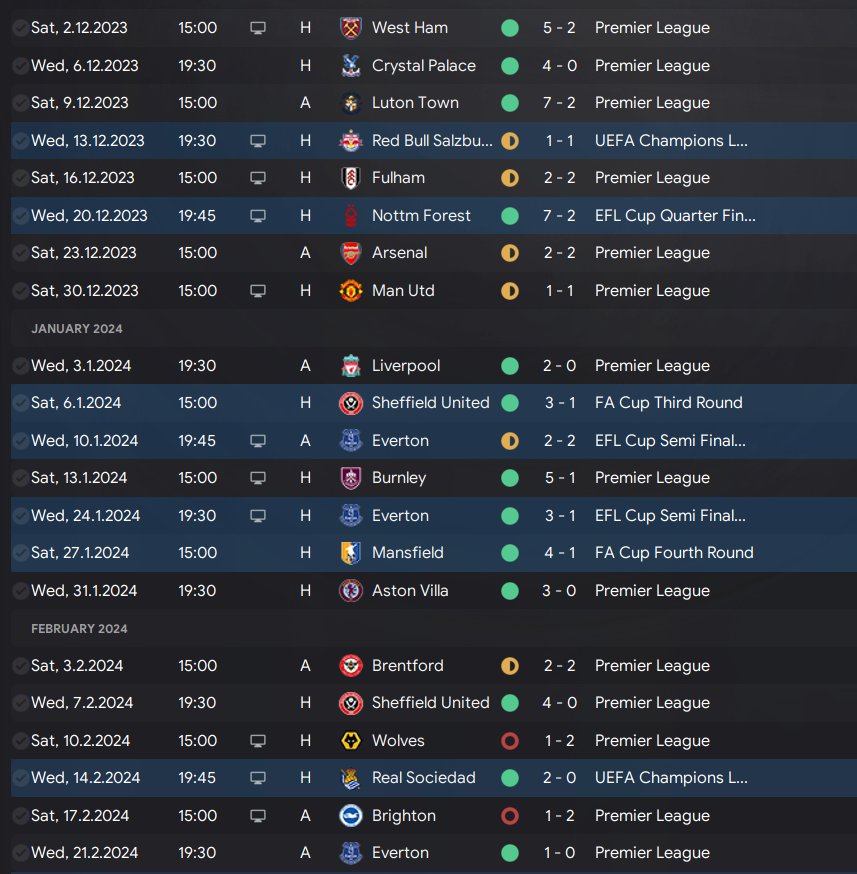Open the Aston Villa team name link

[410, 591]
